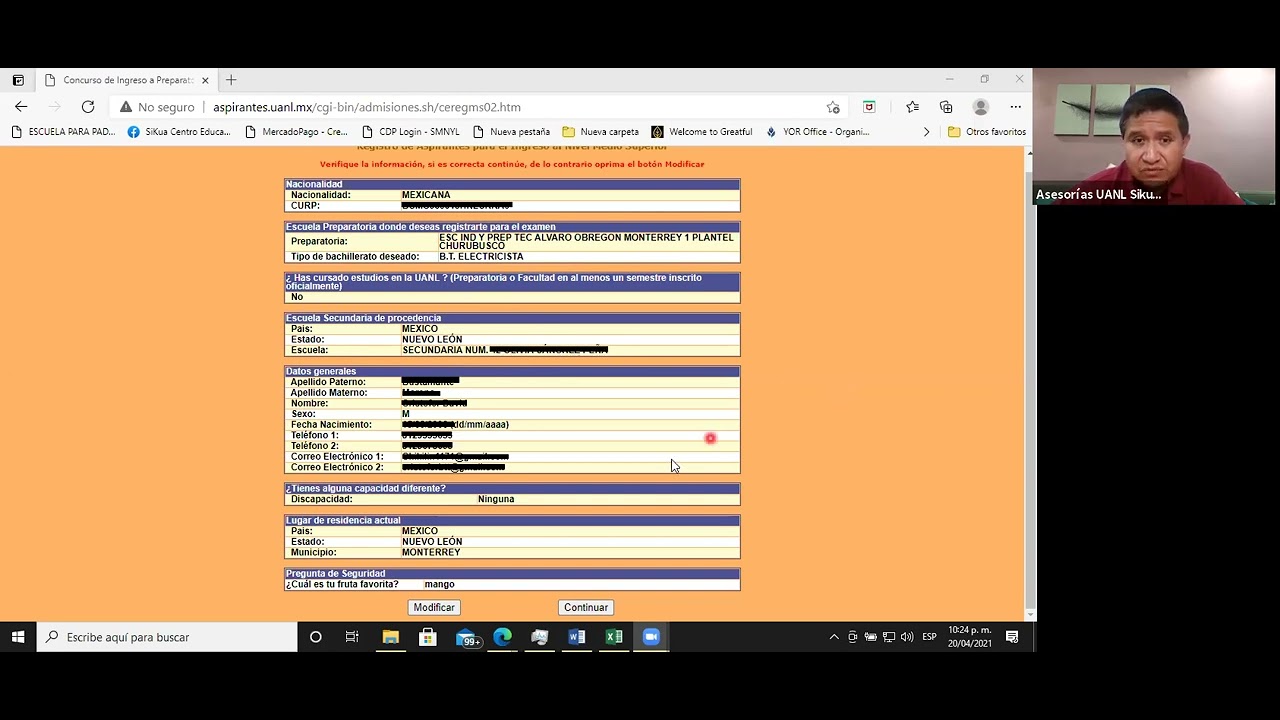Open the notification center icon
Image resolution: width=1280 pixels, height=720 pixels.
[1012, 637]
